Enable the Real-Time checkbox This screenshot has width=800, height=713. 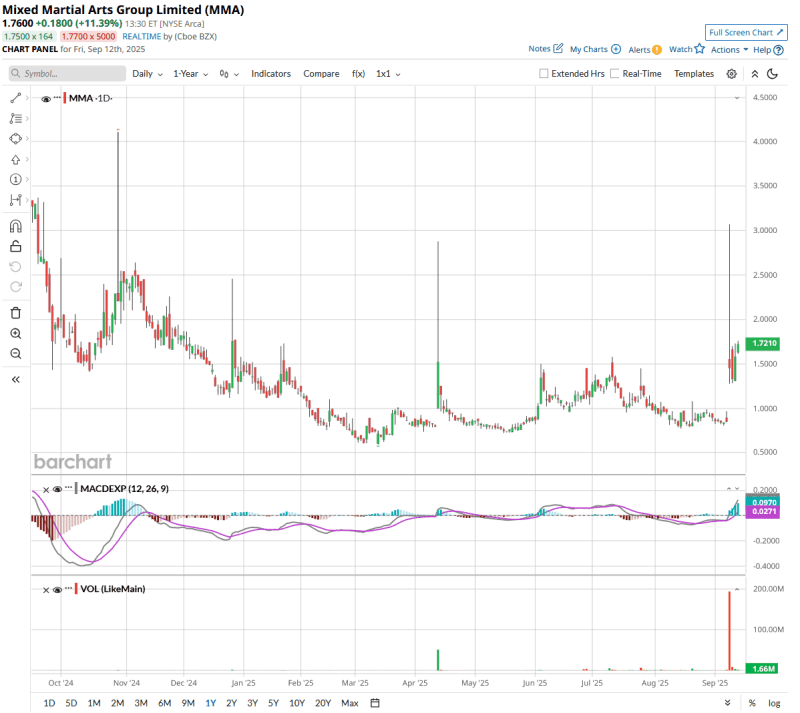[x=614, y=74]
